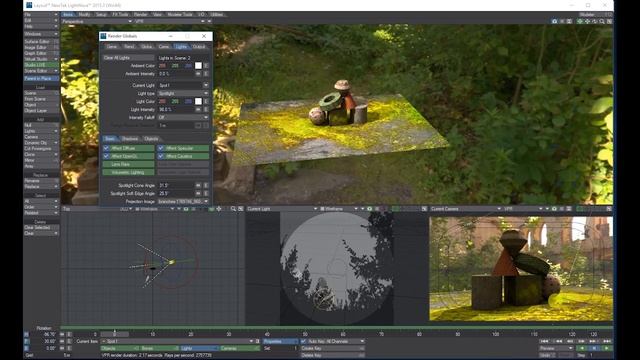
Task: Open Image Editor from sidebar
Action: coord(41,47)
